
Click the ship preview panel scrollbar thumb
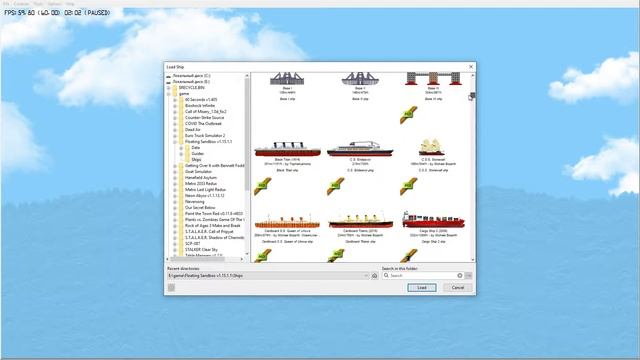(472, 96)
